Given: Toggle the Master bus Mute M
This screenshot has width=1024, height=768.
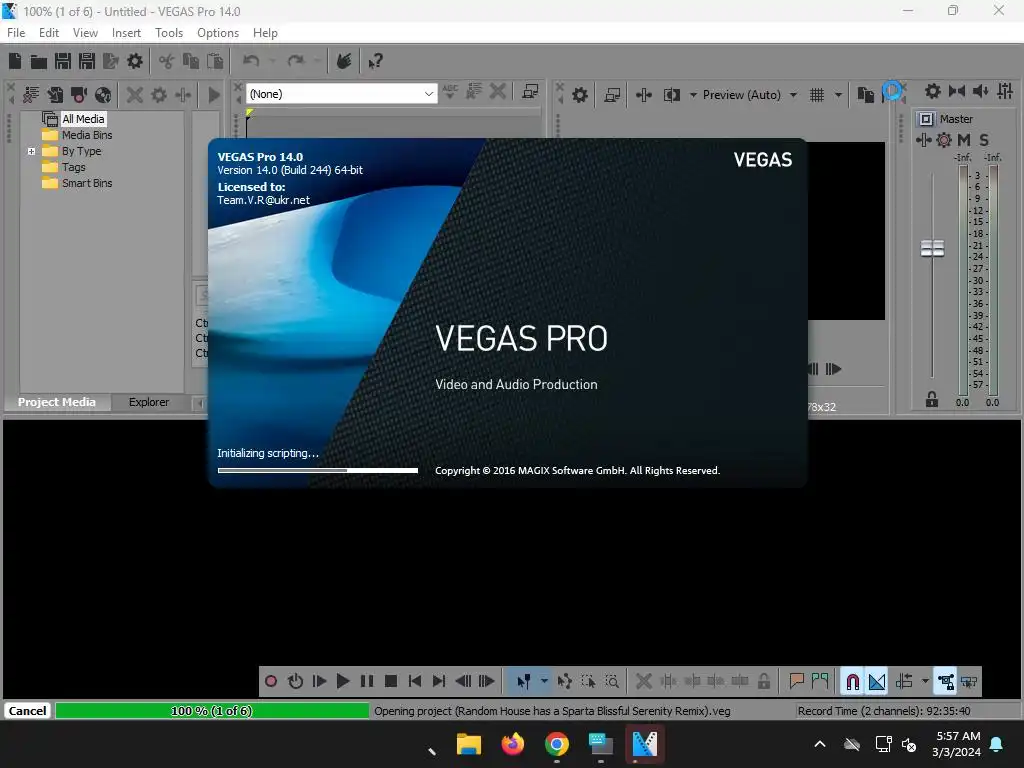Looking at the screenshot, I should 964,140.
